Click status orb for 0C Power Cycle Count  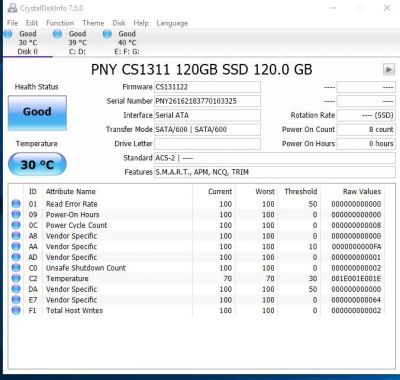coord(16,225)
